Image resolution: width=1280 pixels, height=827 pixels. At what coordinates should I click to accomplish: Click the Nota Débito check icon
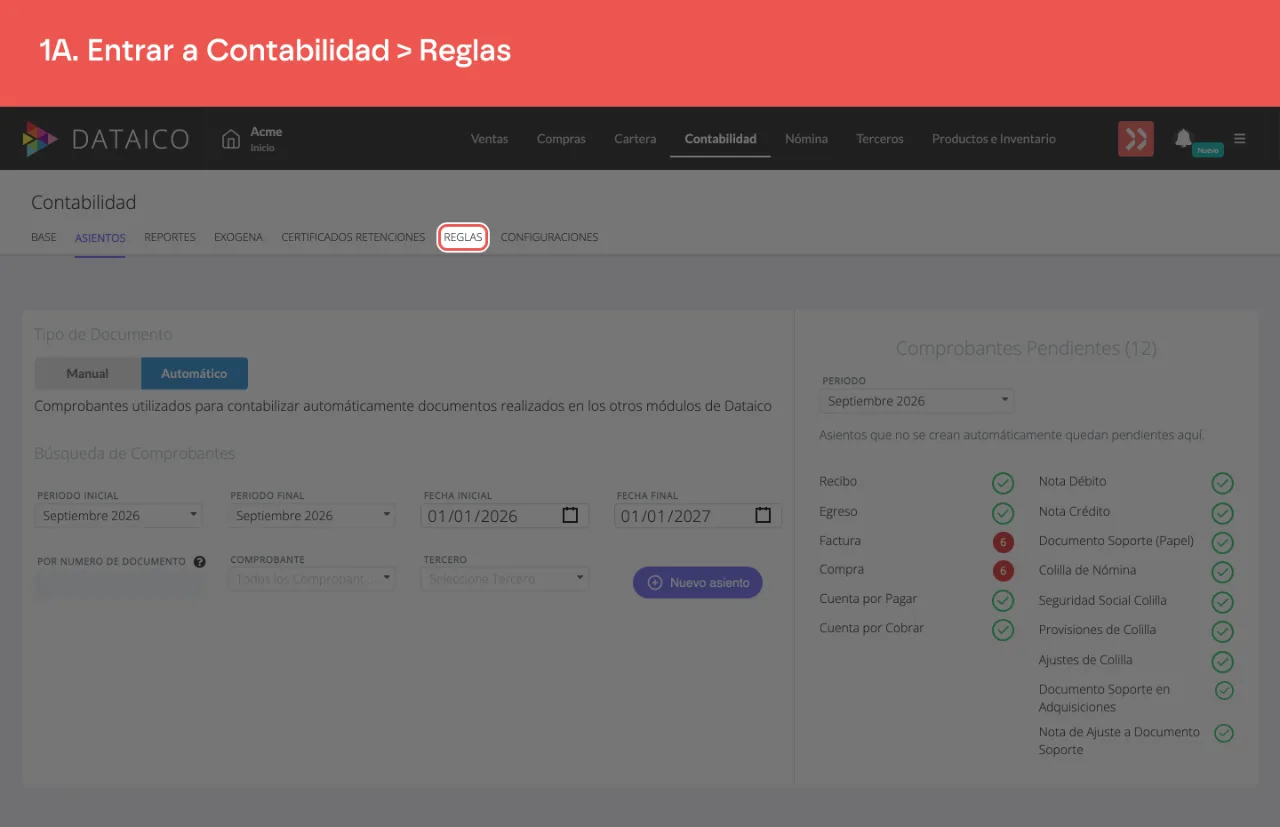tap(1222, 484)
